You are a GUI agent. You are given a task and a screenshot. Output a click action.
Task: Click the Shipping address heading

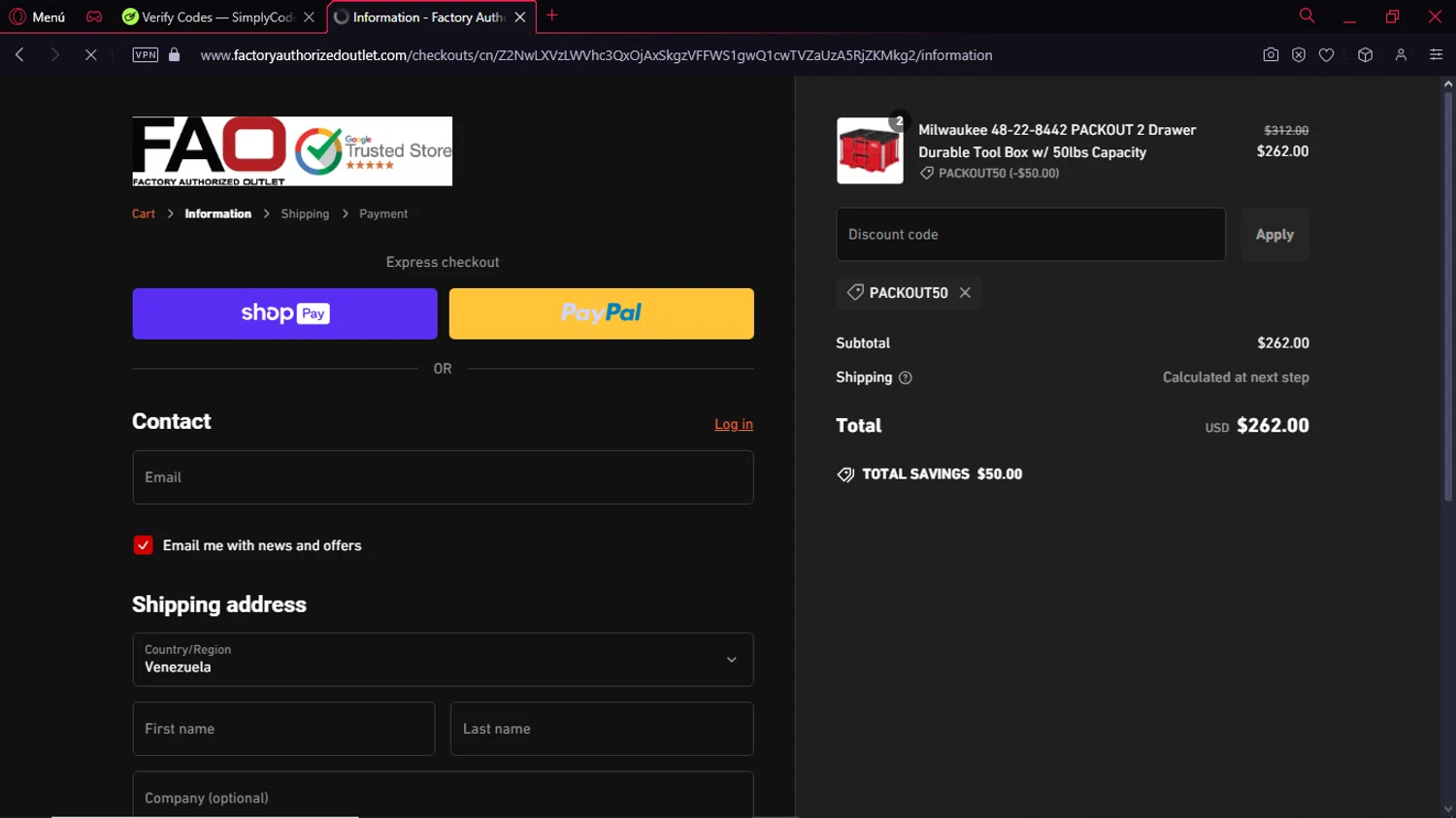click(219, 605)
